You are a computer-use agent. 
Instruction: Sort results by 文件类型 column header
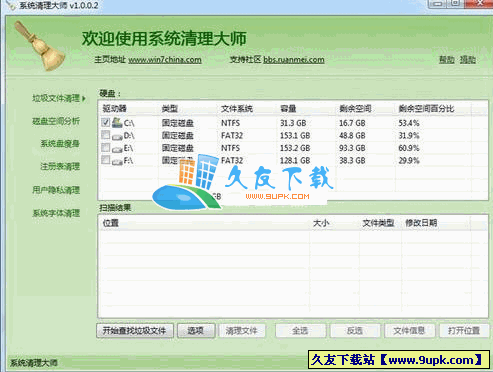pos(380,223)
